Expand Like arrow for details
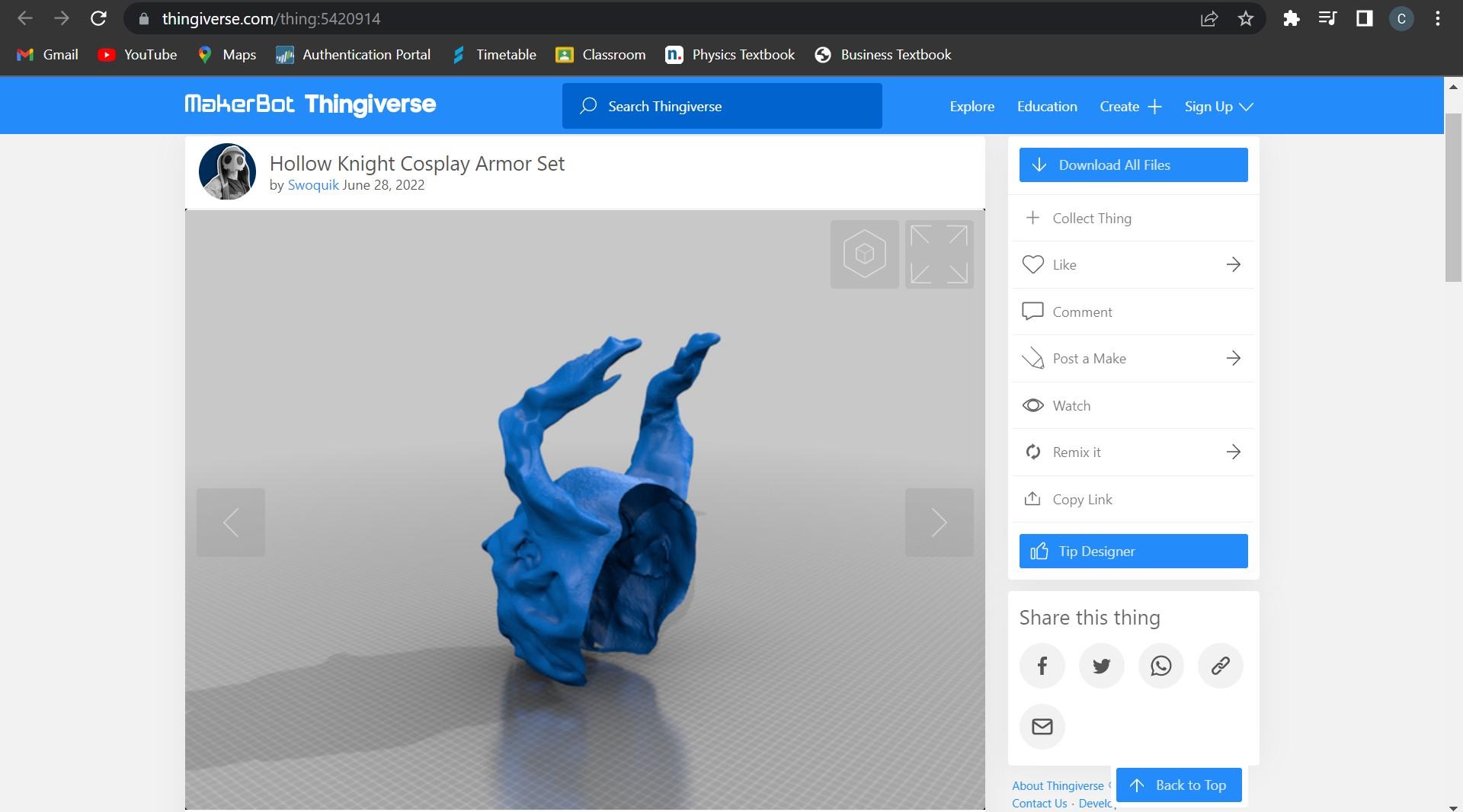The width and height of the screenshot is (1463, 812). [x=1233, y=265]
